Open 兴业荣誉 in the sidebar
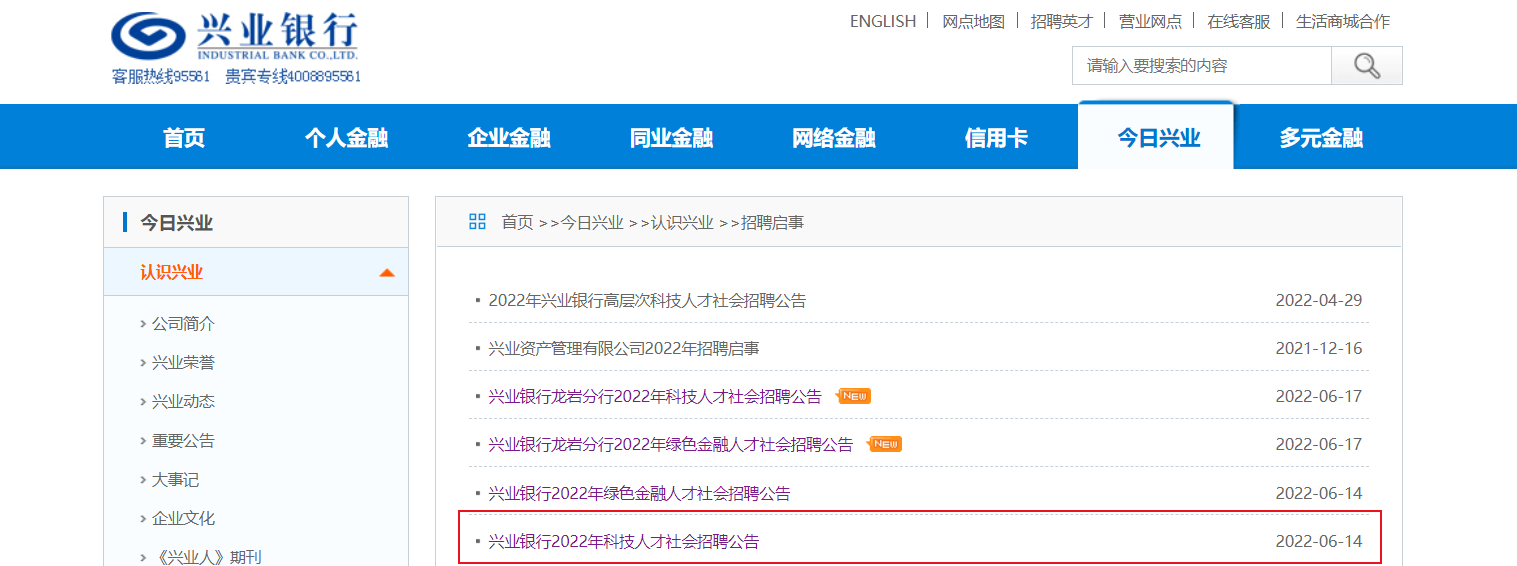The width and height of the screenshot is (1517, 566). [183, 363]
